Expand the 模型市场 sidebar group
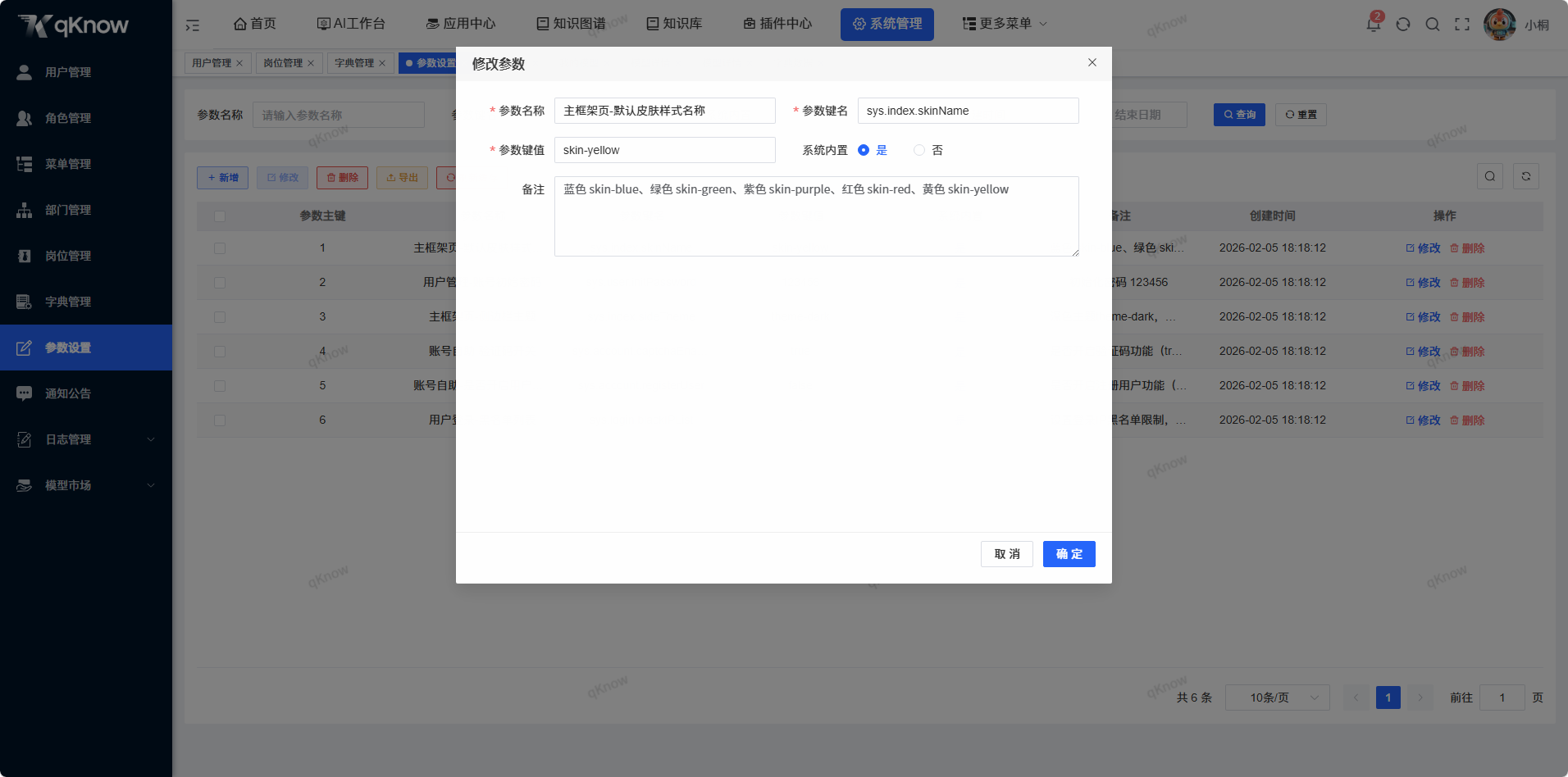 click(x=86, y=485)
